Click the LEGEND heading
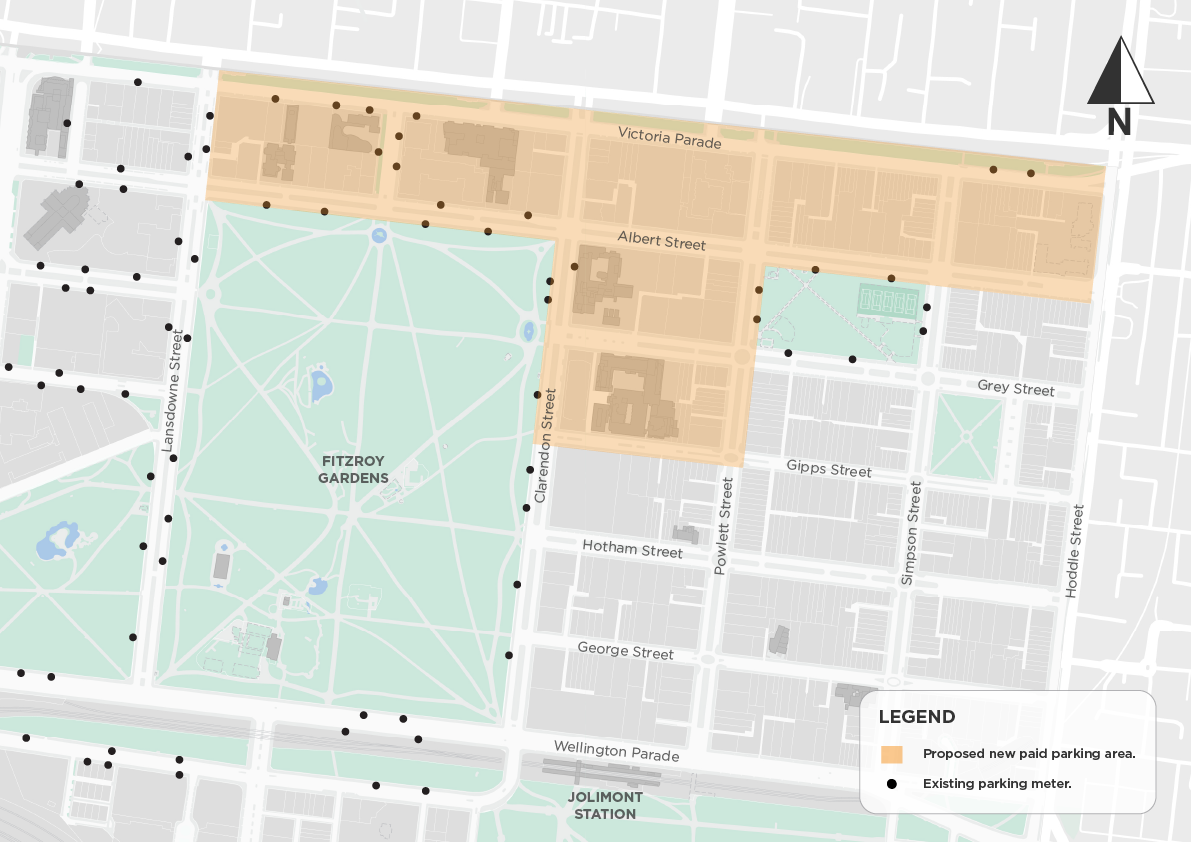Screen dimensions: 1191x842 917,717
